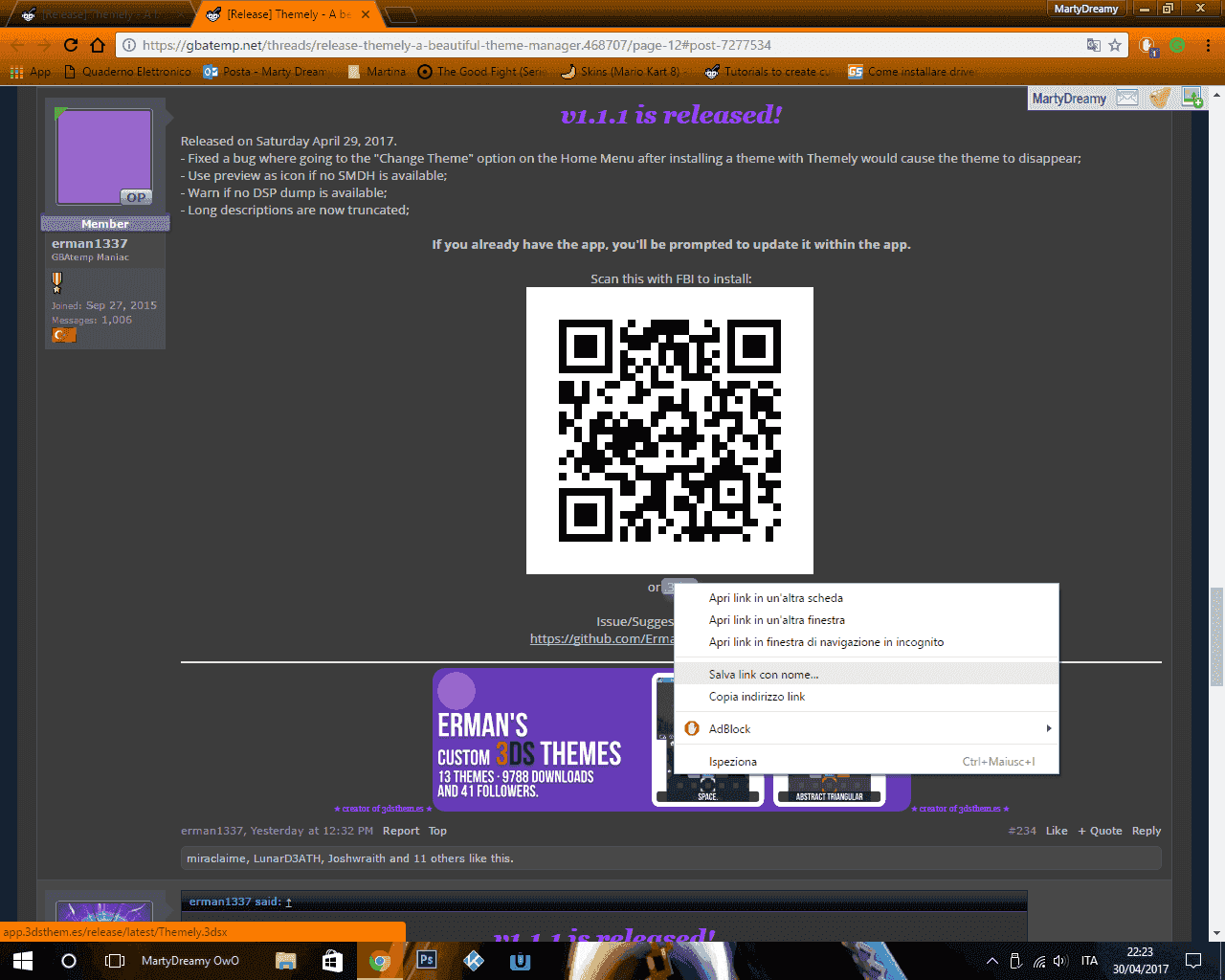Open the 'Tutorials to create cu' bookmark
The height and width of the screenshot is (980, 1225).
point(768,72)
